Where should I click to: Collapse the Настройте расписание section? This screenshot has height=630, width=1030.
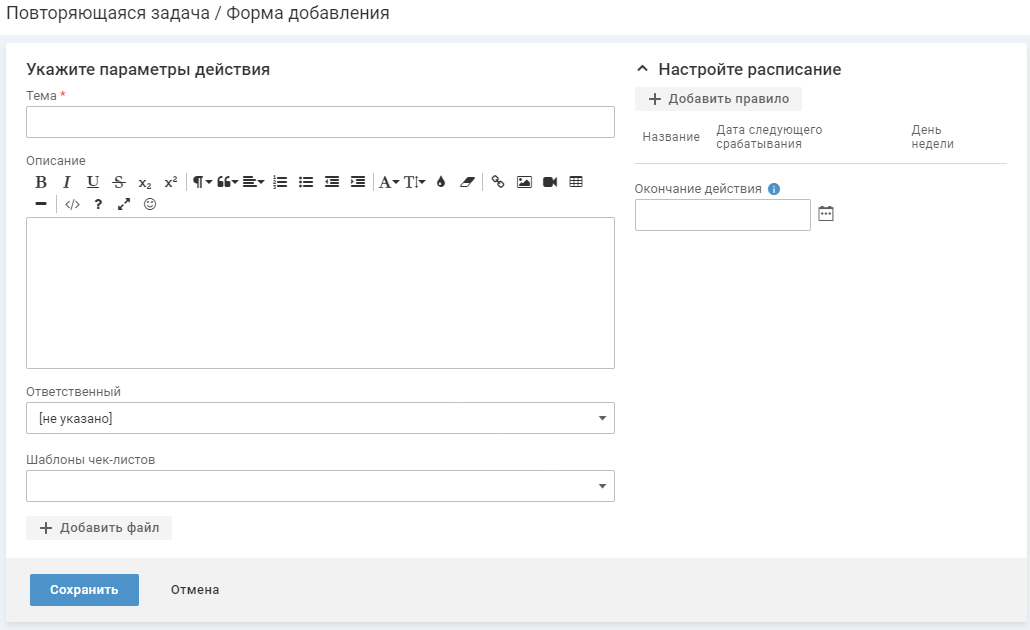click(x=643, y=70)
